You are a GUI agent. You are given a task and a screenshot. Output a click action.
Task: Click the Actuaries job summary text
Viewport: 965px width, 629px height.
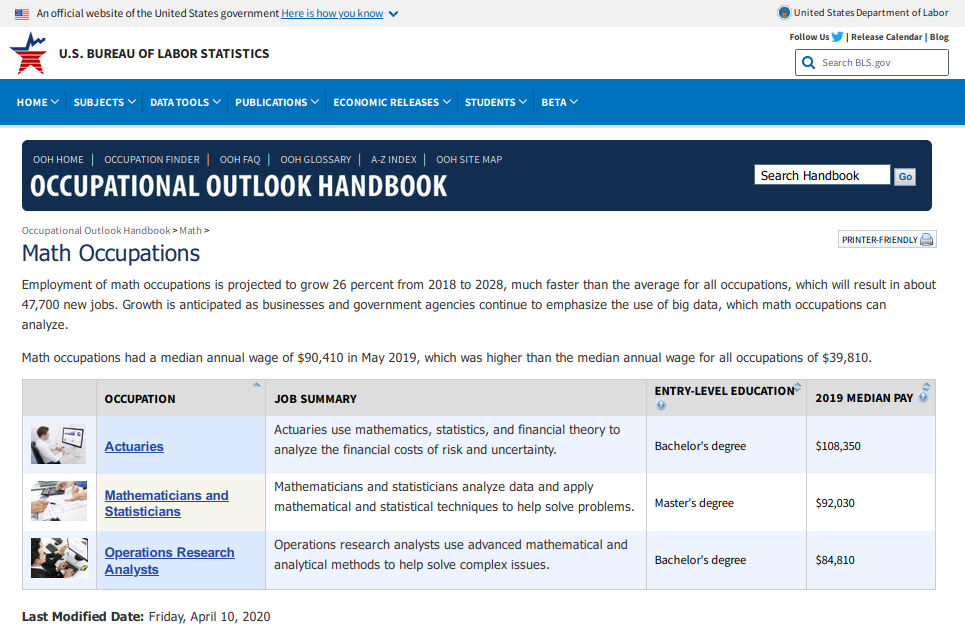point(447,439)
